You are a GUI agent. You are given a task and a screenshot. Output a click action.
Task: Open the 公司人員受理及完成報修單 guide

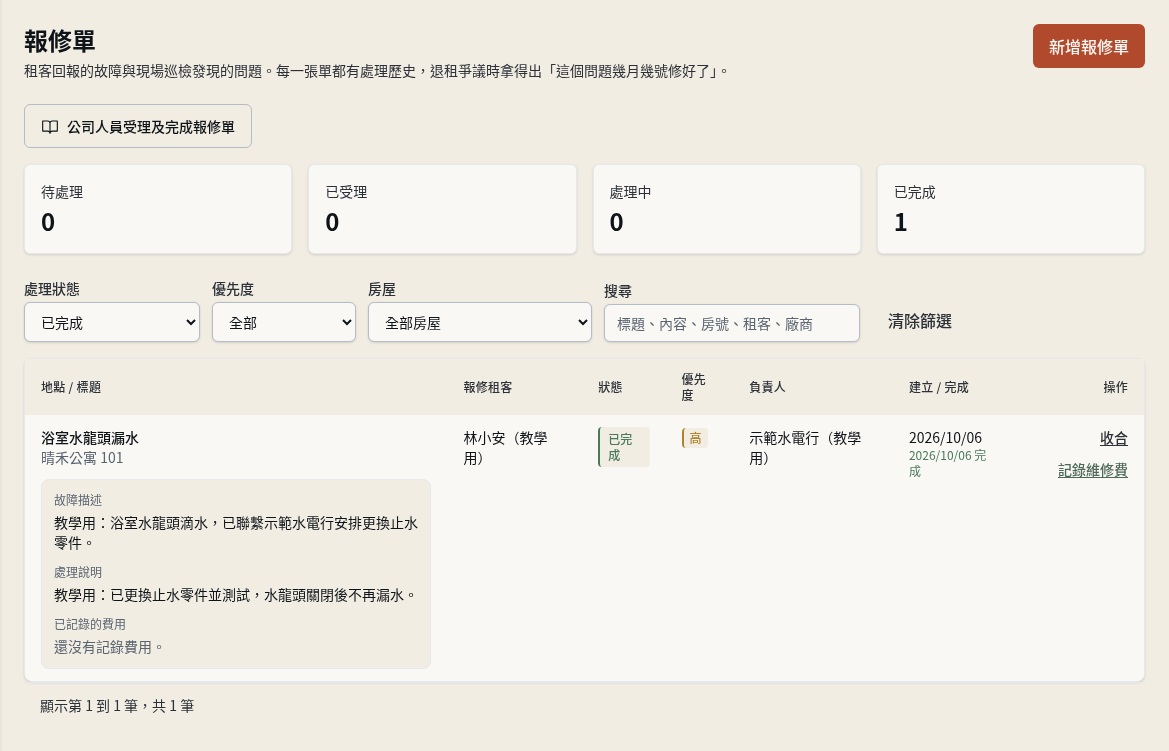tap(138, 126)
